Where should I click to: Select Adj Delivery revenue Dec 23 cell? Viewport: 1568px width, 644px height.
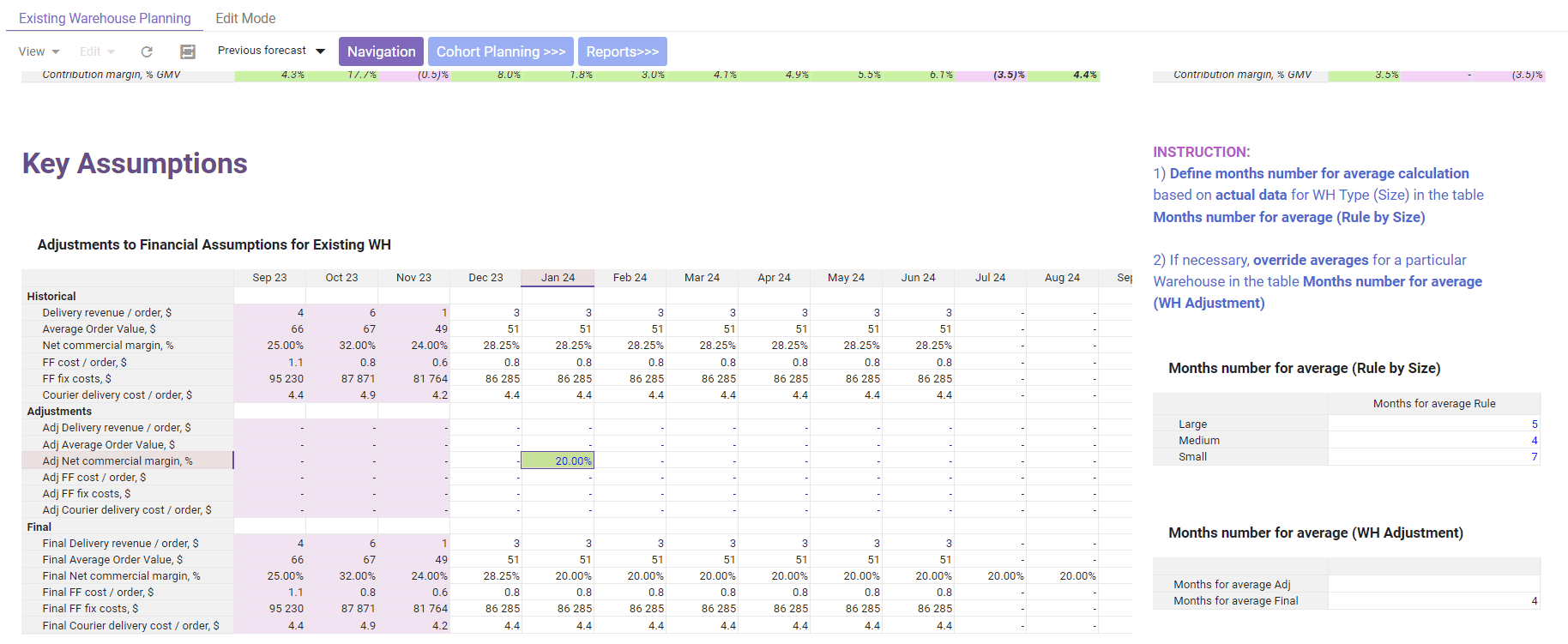tap(485, 428)
